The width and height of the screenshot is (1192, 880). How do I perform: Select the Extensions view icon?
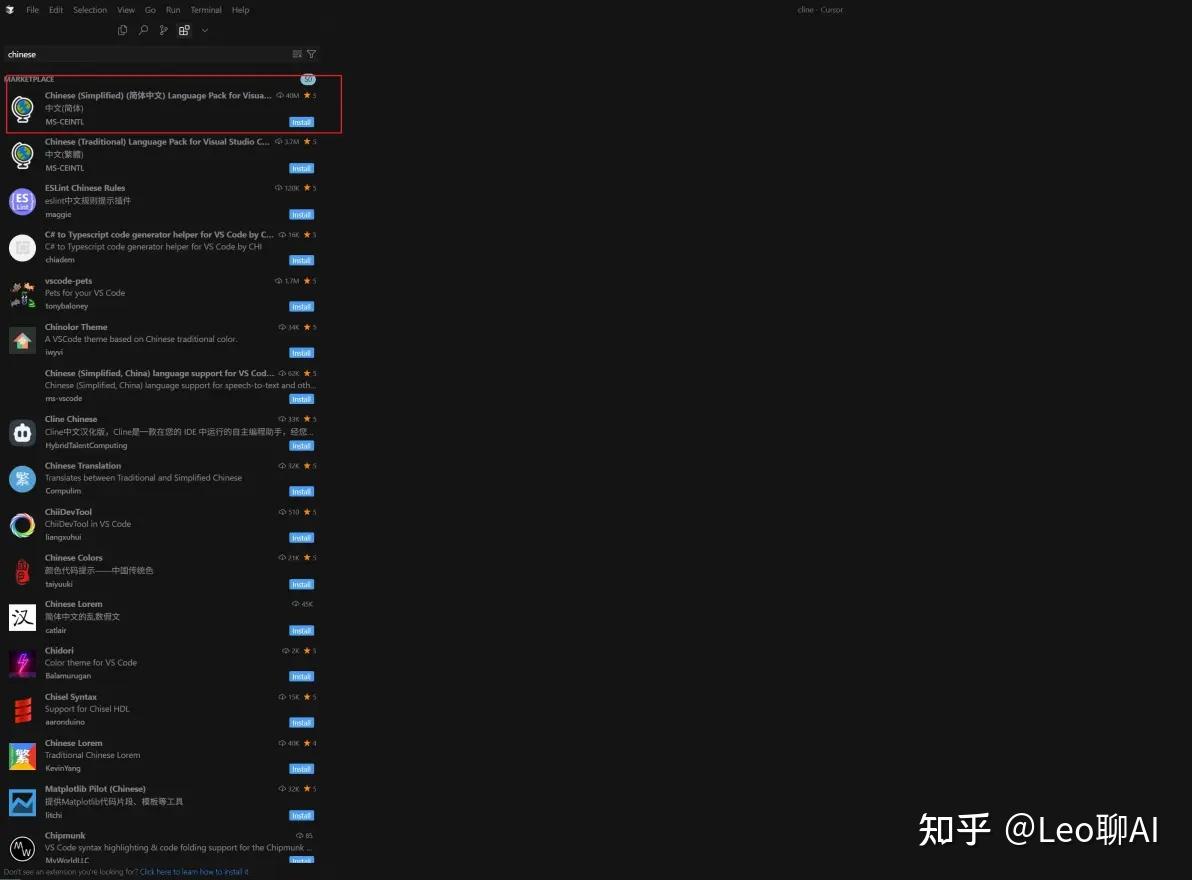coord(184,30)
